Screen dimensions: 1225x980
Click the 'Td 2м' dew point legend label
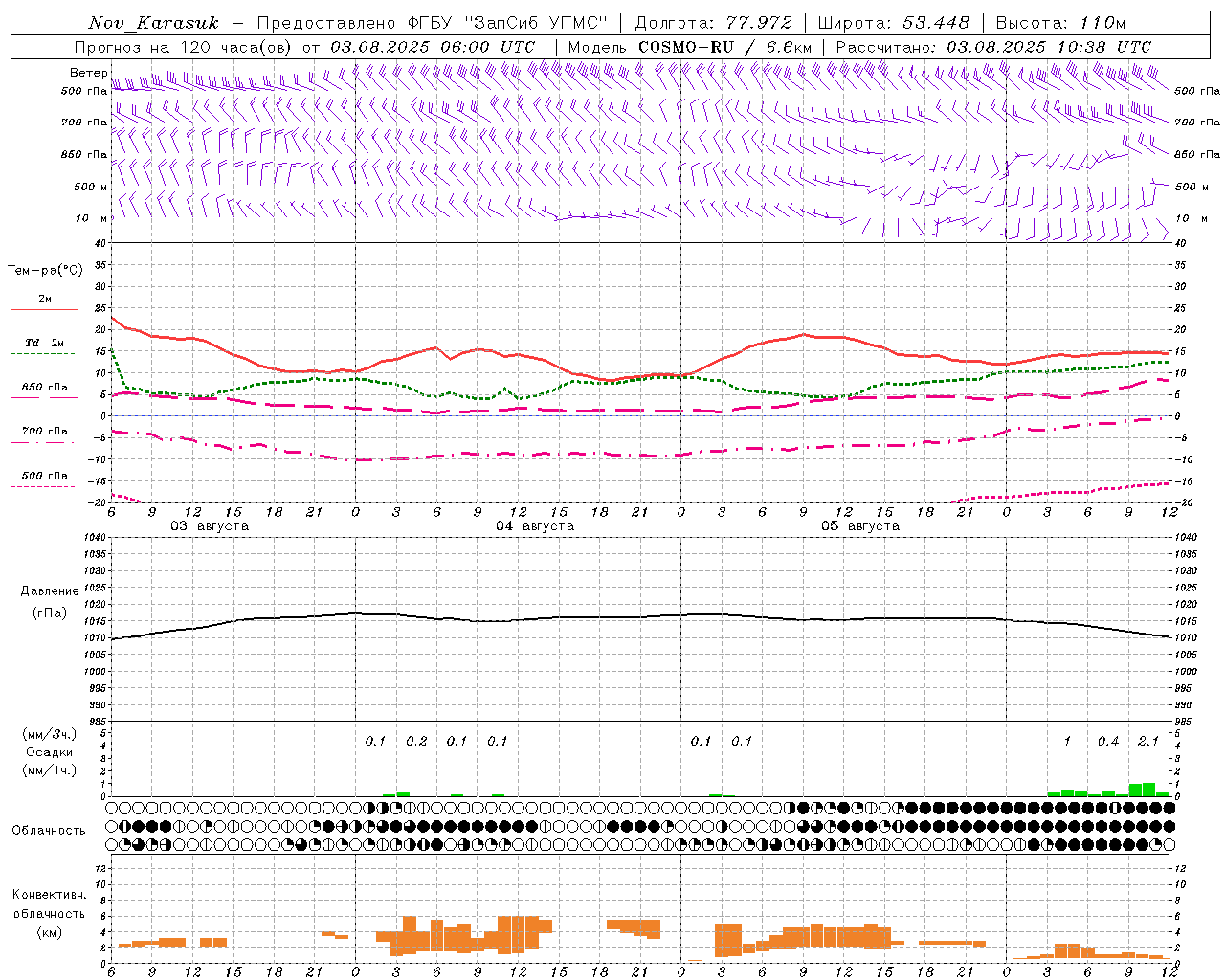(x=45, y=343)
